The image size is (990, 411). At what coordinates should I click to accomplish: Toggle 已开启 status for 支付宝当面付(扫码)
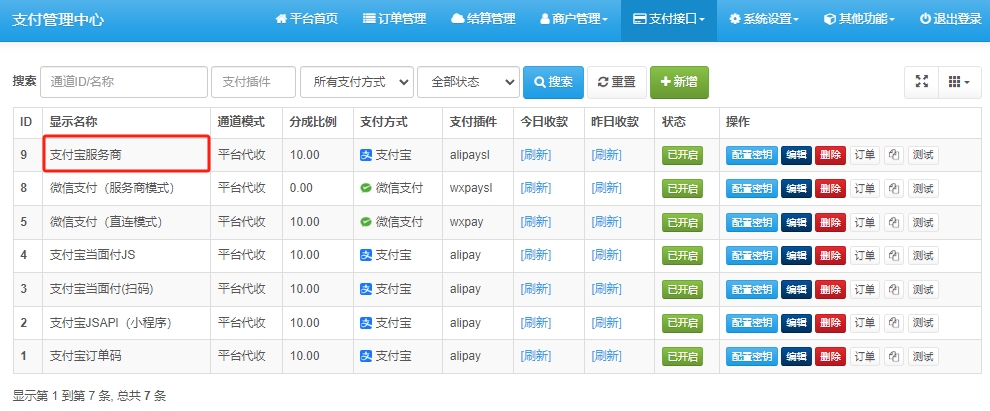(683, 289)
